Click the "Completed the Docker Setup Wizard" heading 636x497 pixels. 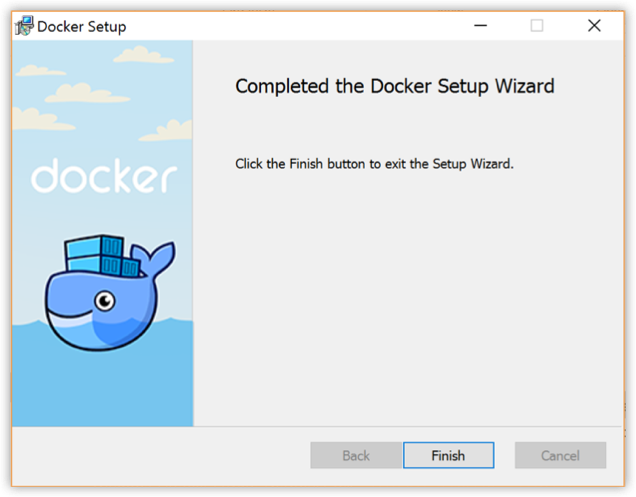(x=394, y=87)
